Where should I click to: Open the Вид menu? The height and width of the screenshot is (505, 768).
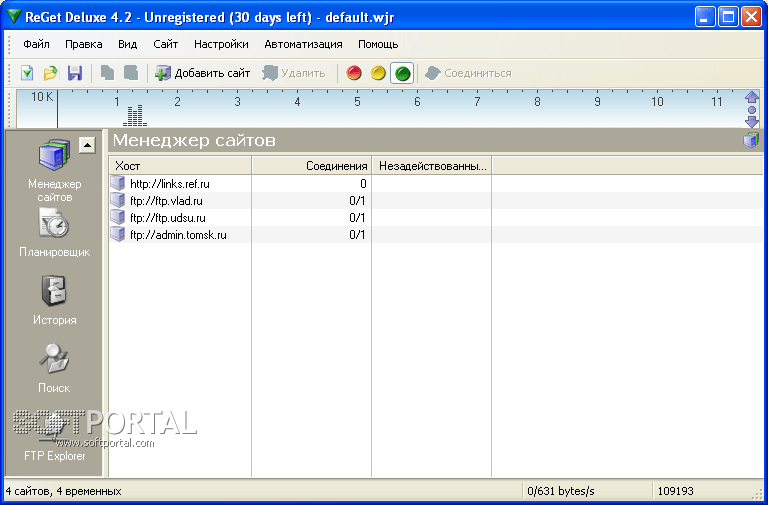[x=127, y=44]
